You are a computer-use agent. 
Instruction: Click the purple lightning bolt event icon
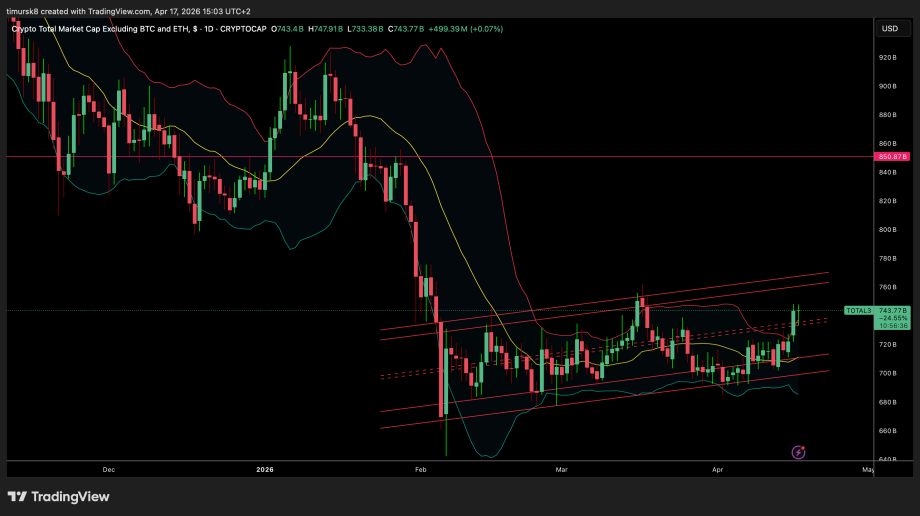[x=798, y=453]
